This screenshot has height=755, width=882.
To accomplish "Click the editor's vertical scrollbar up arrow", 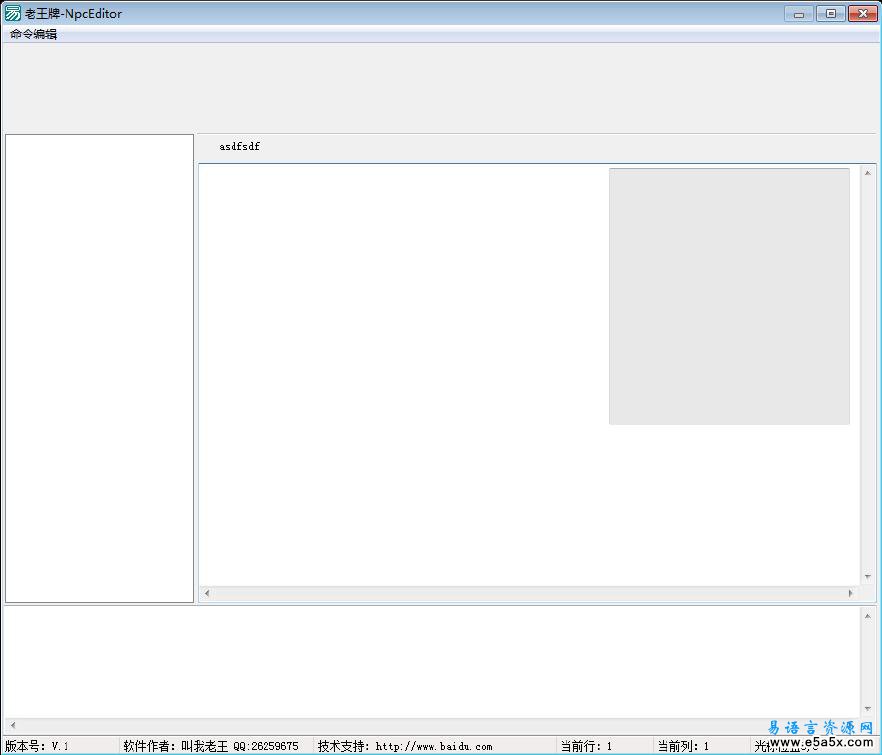I will (867, 173).
